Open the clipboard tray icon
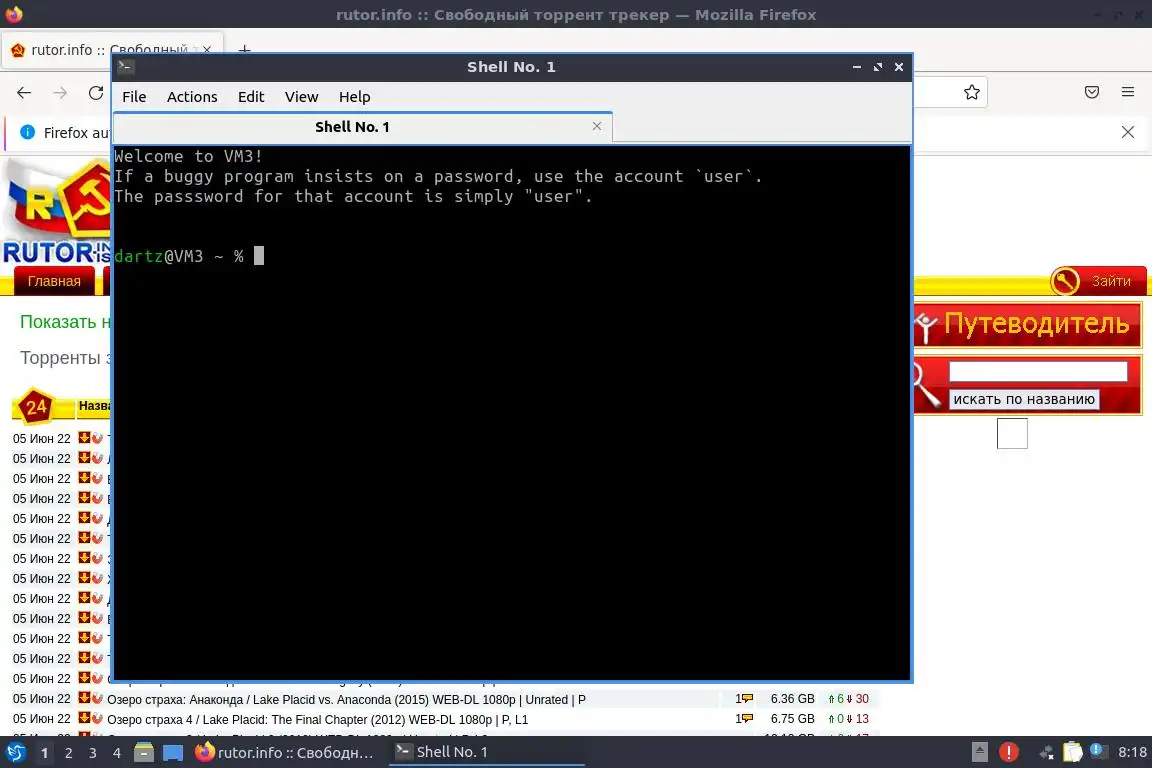 tap(1073, 752)
